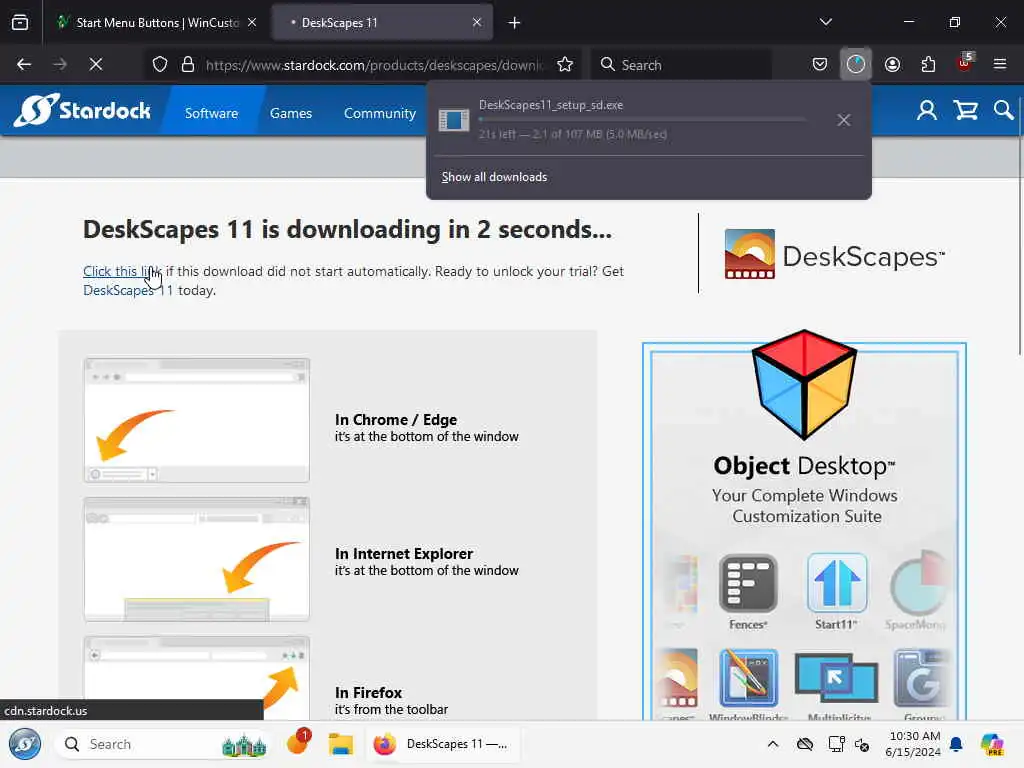
Task: Click the Chrome / Edge instruction thumbnail
Action: tap(197, 420)
